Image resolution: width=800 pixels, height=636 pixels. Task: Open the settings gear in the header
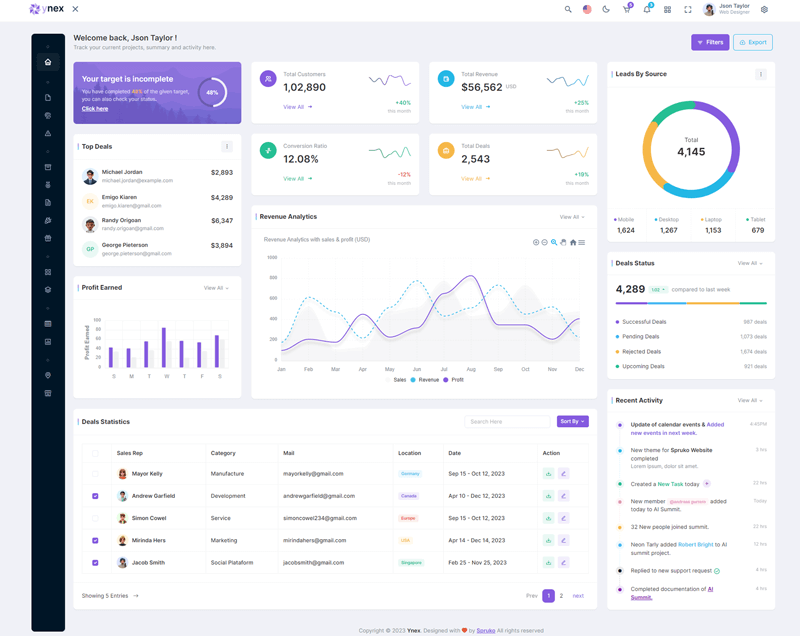[x=764, y=10]
